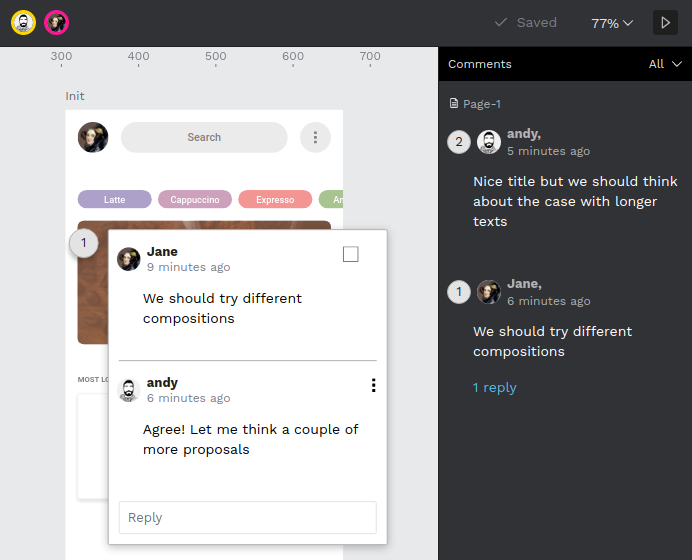This screenshot has width=692, height=560.
Task: Select the Latte tag pill
Action: 115,199
